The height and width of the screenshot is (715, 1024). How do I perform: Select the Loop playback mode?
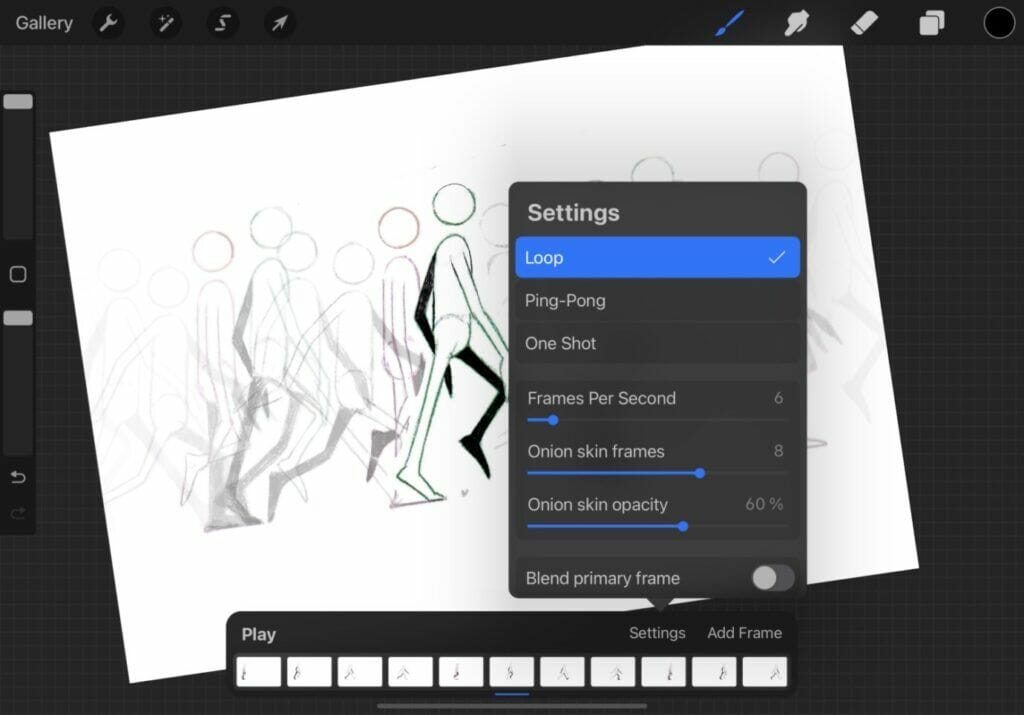click(x=658, y=257)
